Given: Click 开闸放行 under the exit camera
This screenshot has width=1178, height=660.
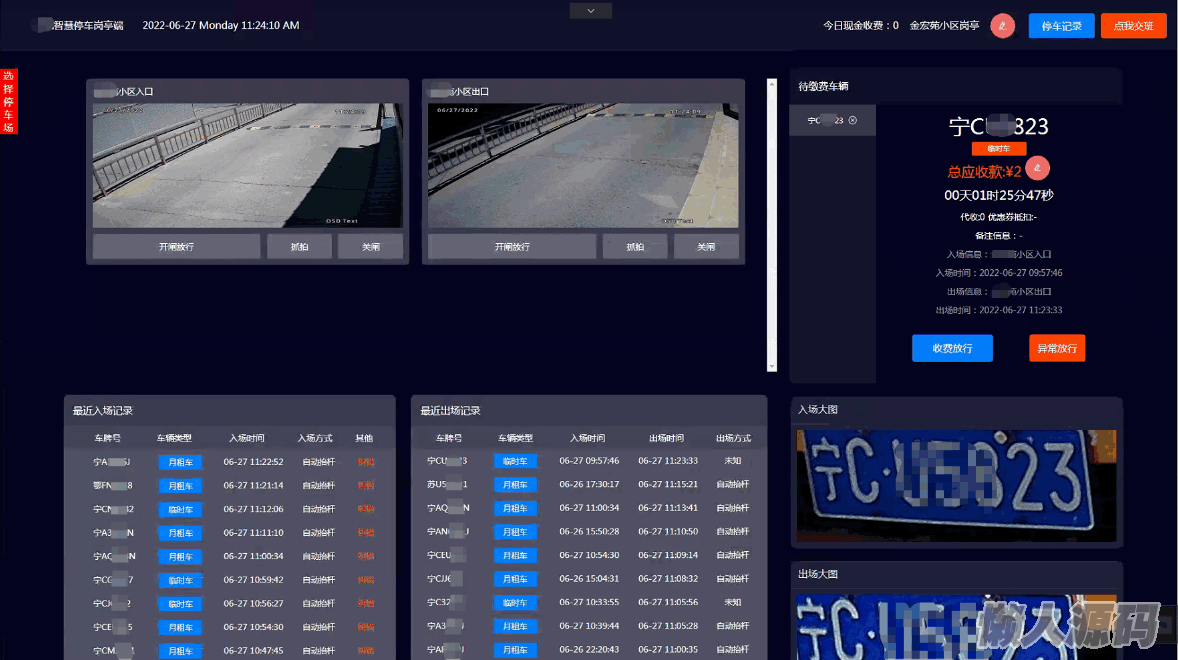Looking at the screenshot, I should pyautogui.click(x=512, y=246).
